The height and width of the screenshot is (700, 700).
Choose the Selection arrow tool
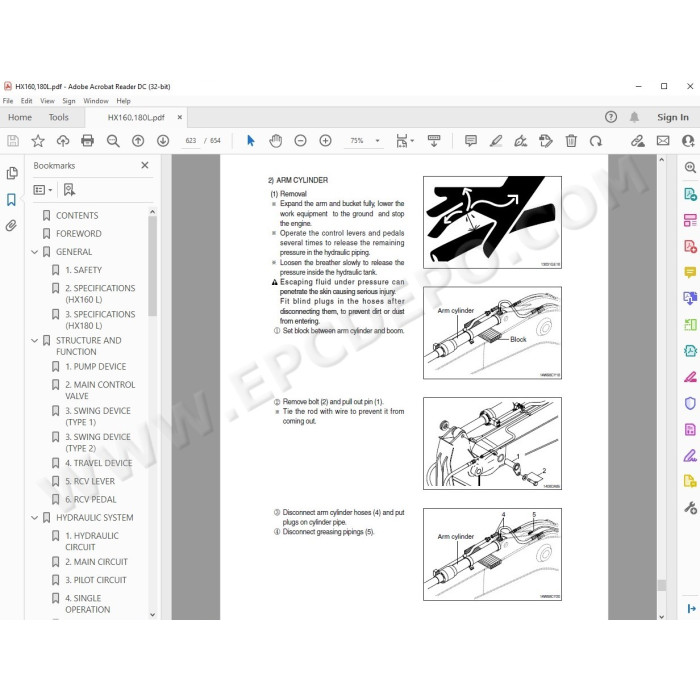point(251,141)
